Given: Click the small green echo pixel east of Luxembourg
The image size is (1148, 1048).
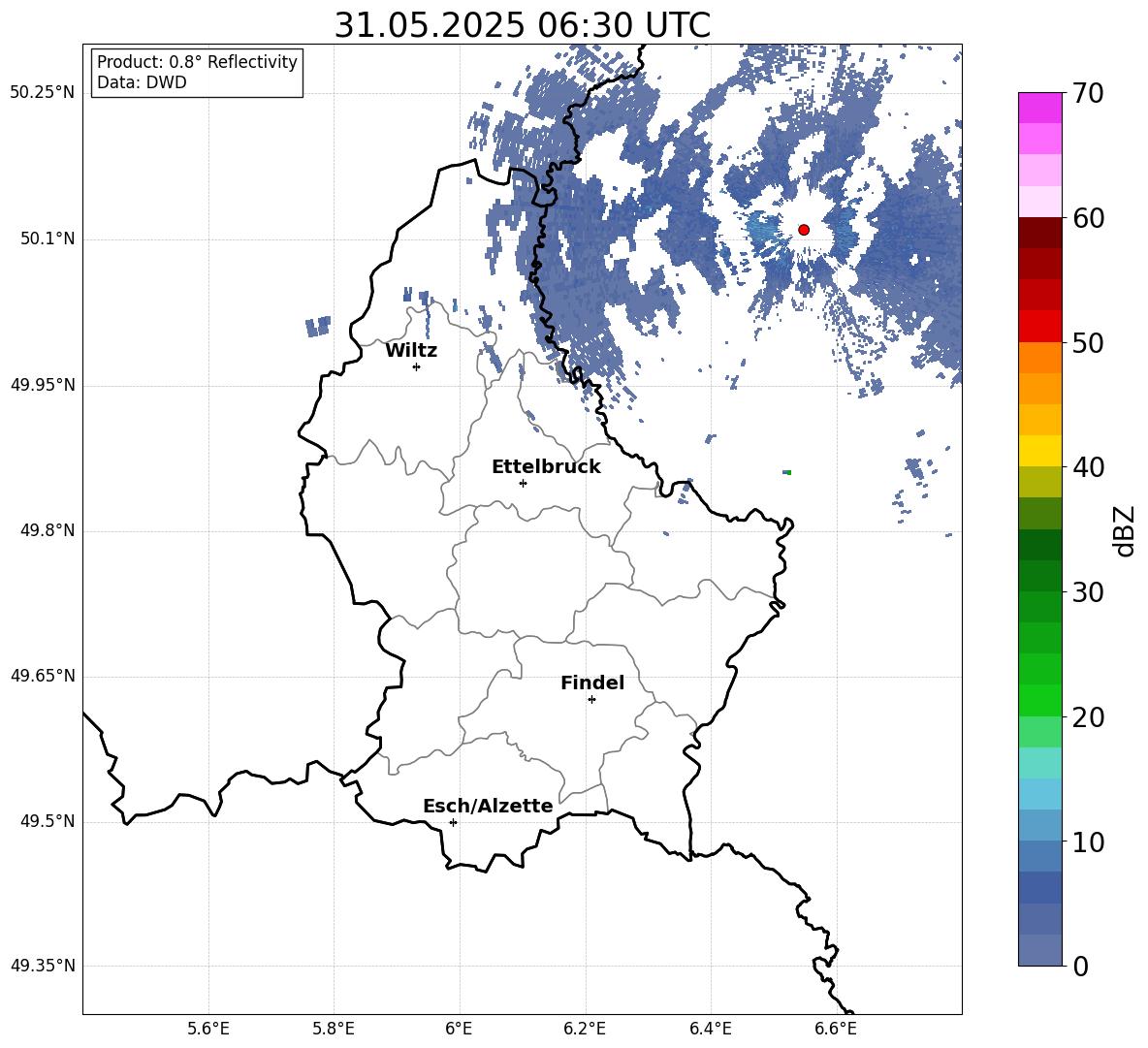Looking at the screenshot, I should 787,473.
